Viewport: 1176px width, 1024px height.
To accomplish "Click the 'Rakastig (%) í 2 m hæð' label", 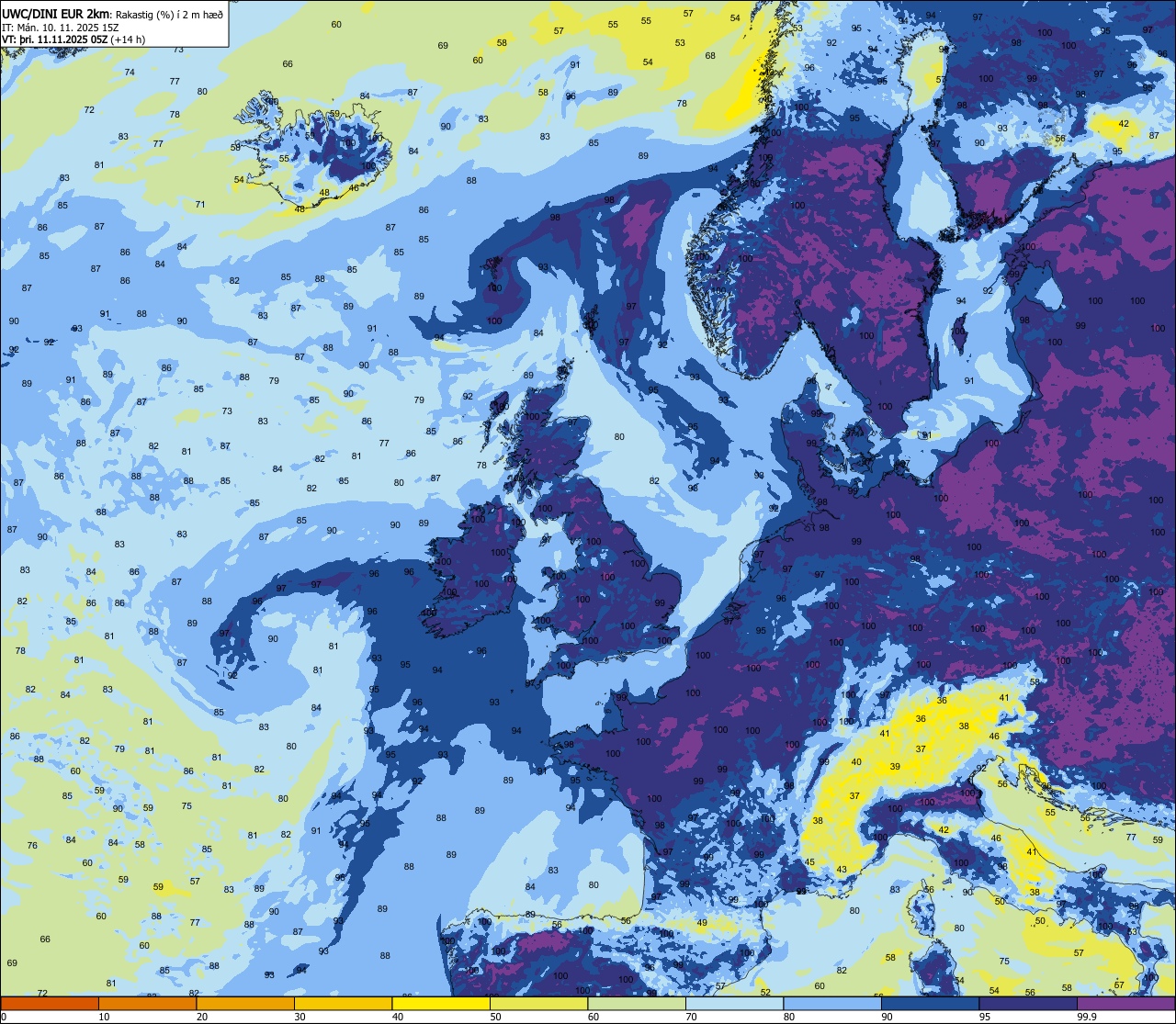I will (168, 14).
